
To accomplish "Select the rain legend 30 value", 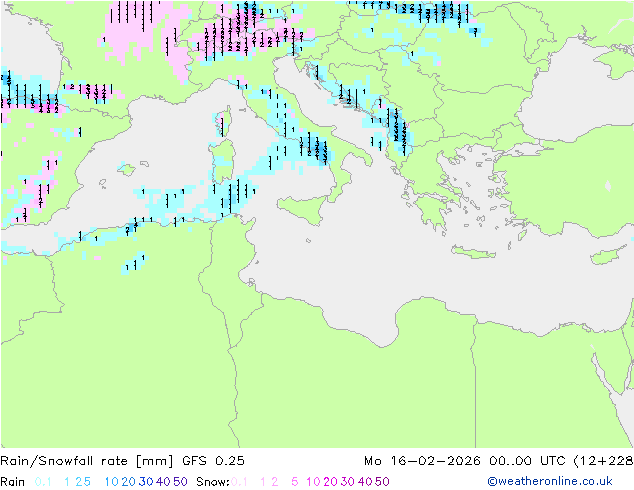I will pos(146,482).
